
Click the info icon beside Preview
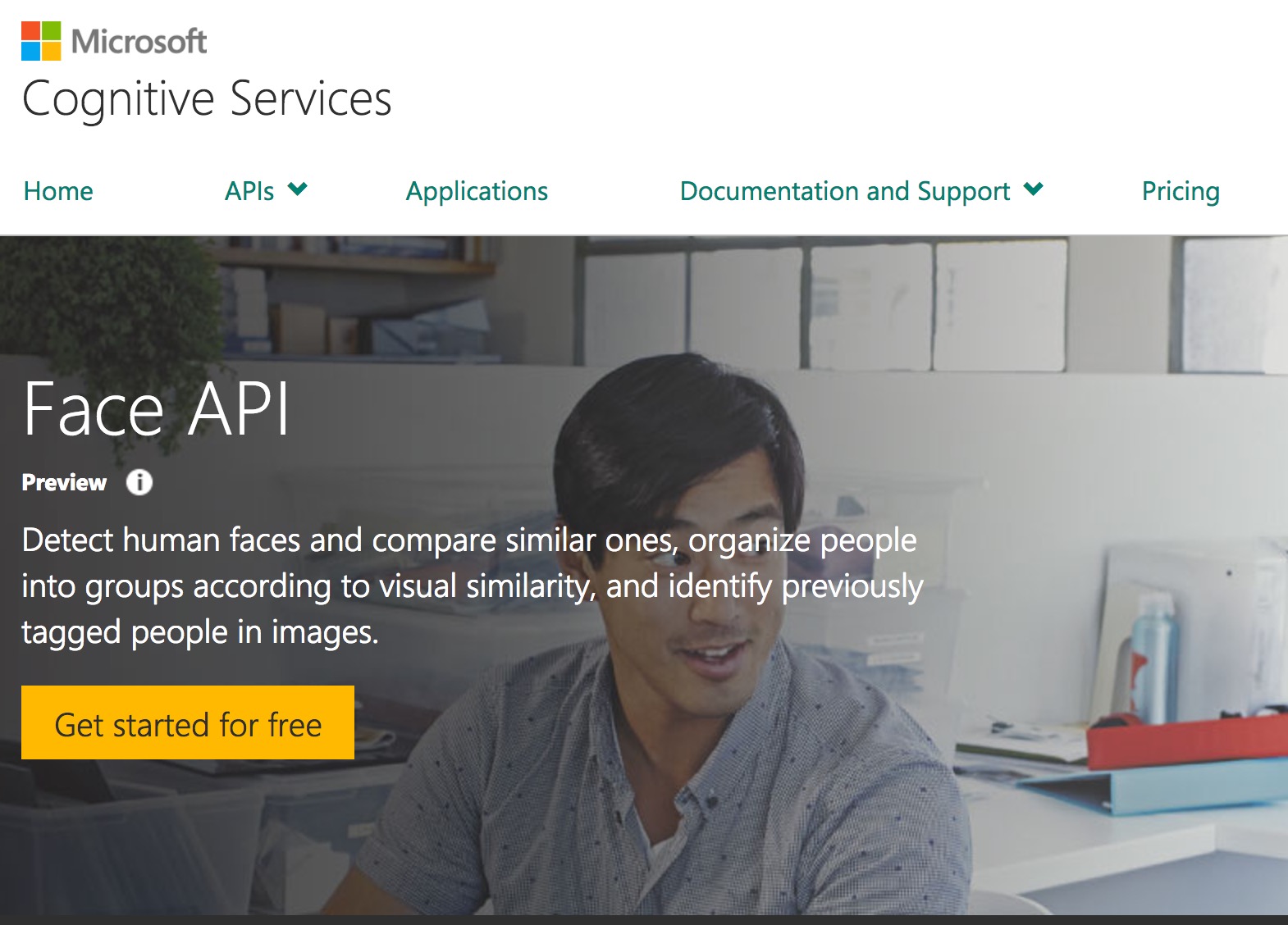coord(139,482)
